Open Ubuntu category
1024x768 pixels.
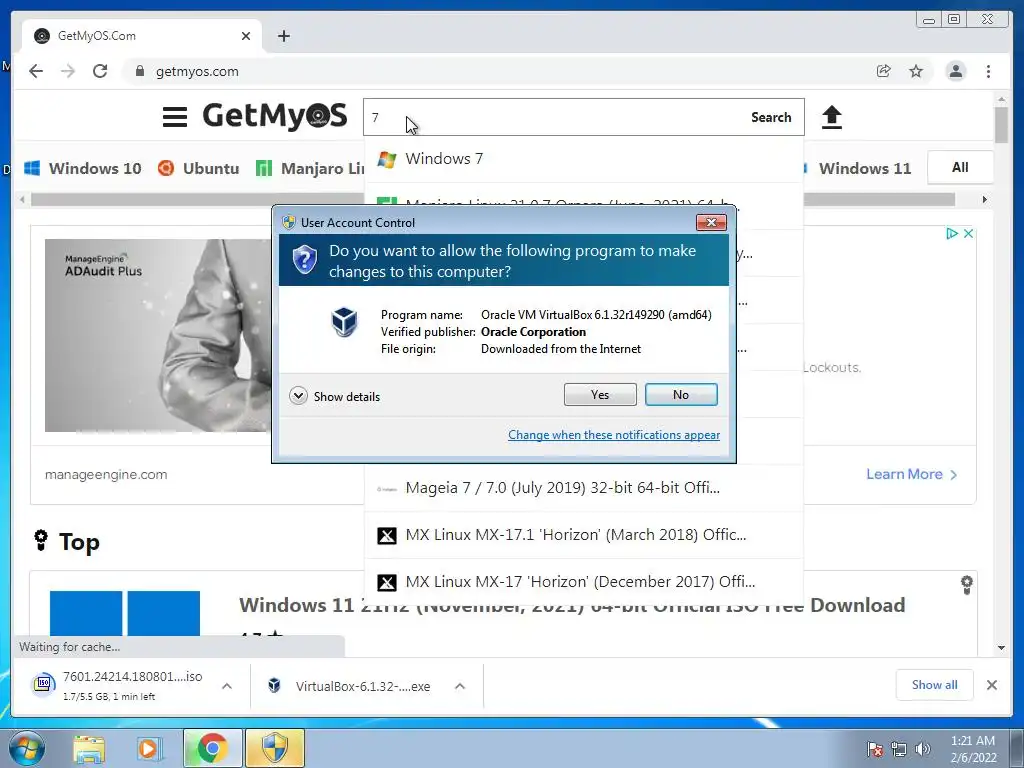(198, 168)
